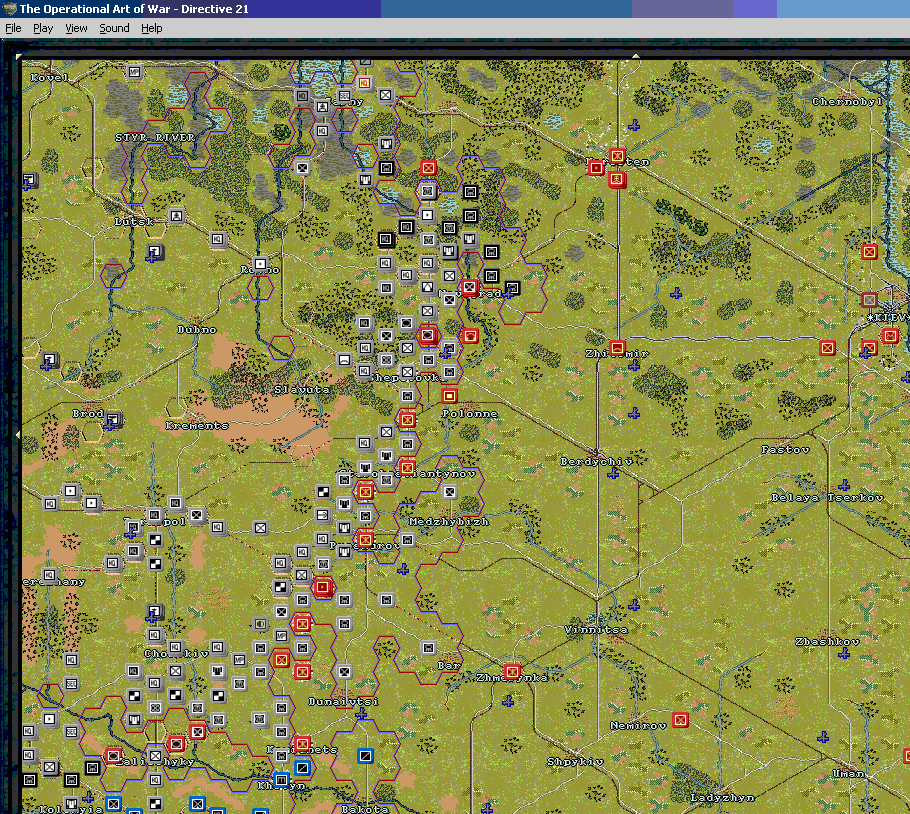The image size is (910, 814).
Task: Select the red-framed HQ unit at map top
Action: pos(364,83)
